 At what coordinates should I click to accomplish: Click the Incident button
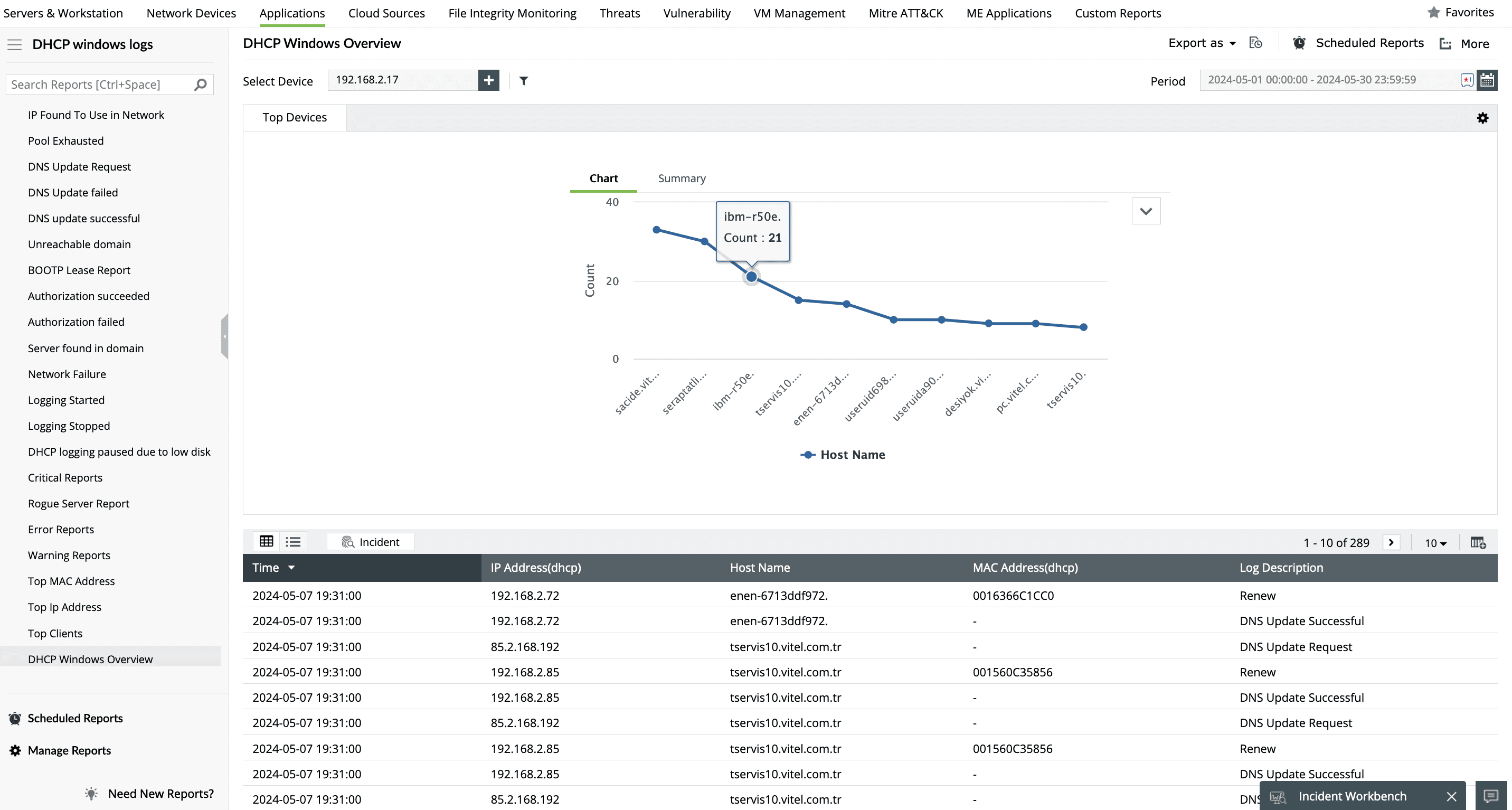pyautogui.click(x=371, y=542)
